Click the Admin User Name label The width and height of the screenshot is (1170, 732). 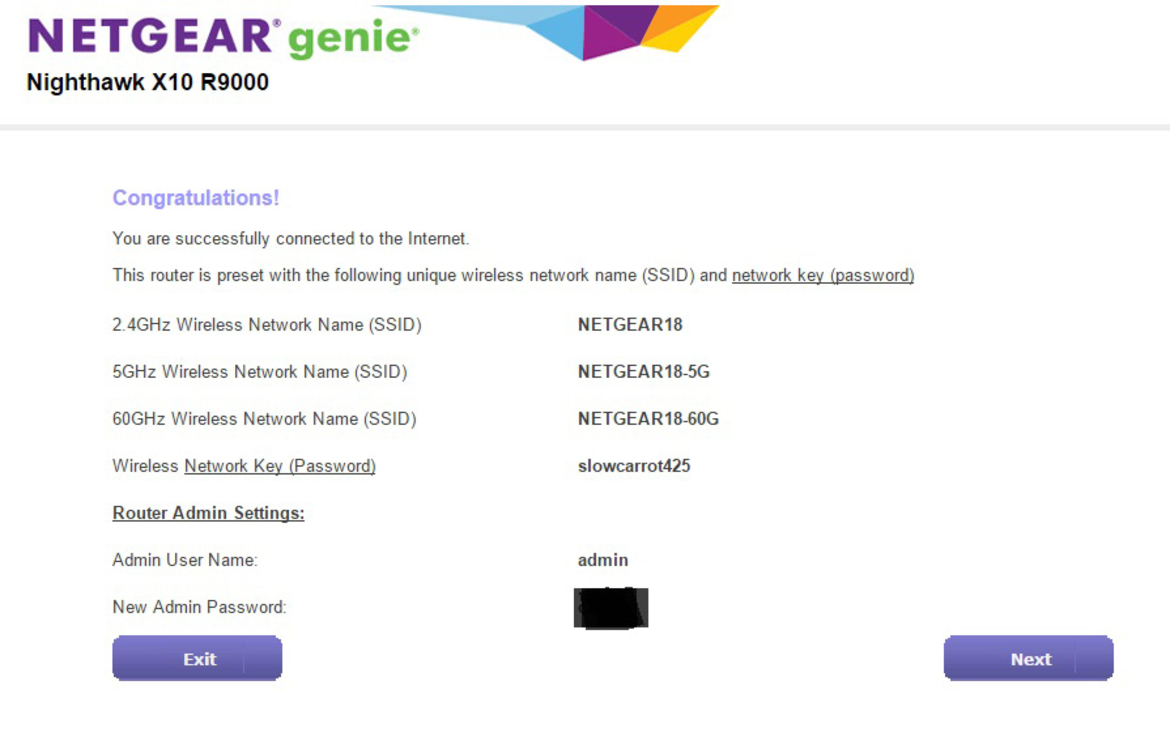point(185,560)
